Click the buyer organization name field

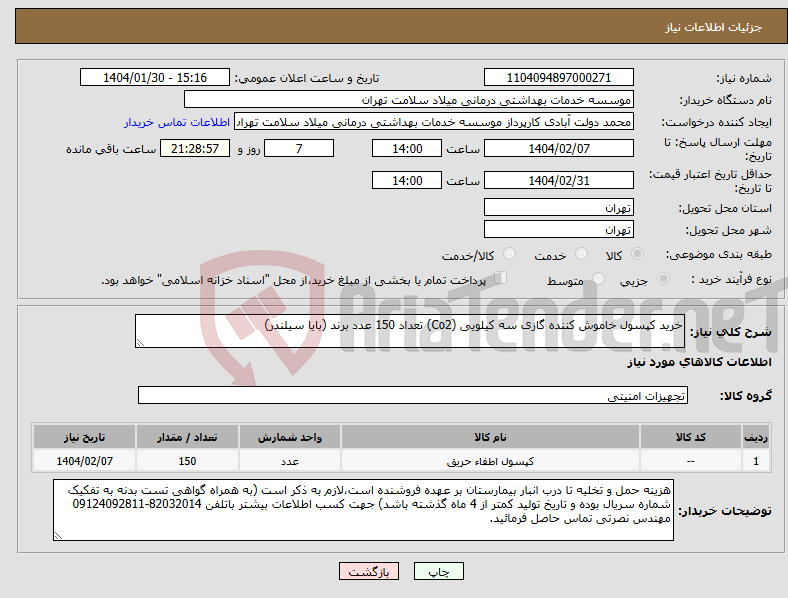[x=409, y=99]
